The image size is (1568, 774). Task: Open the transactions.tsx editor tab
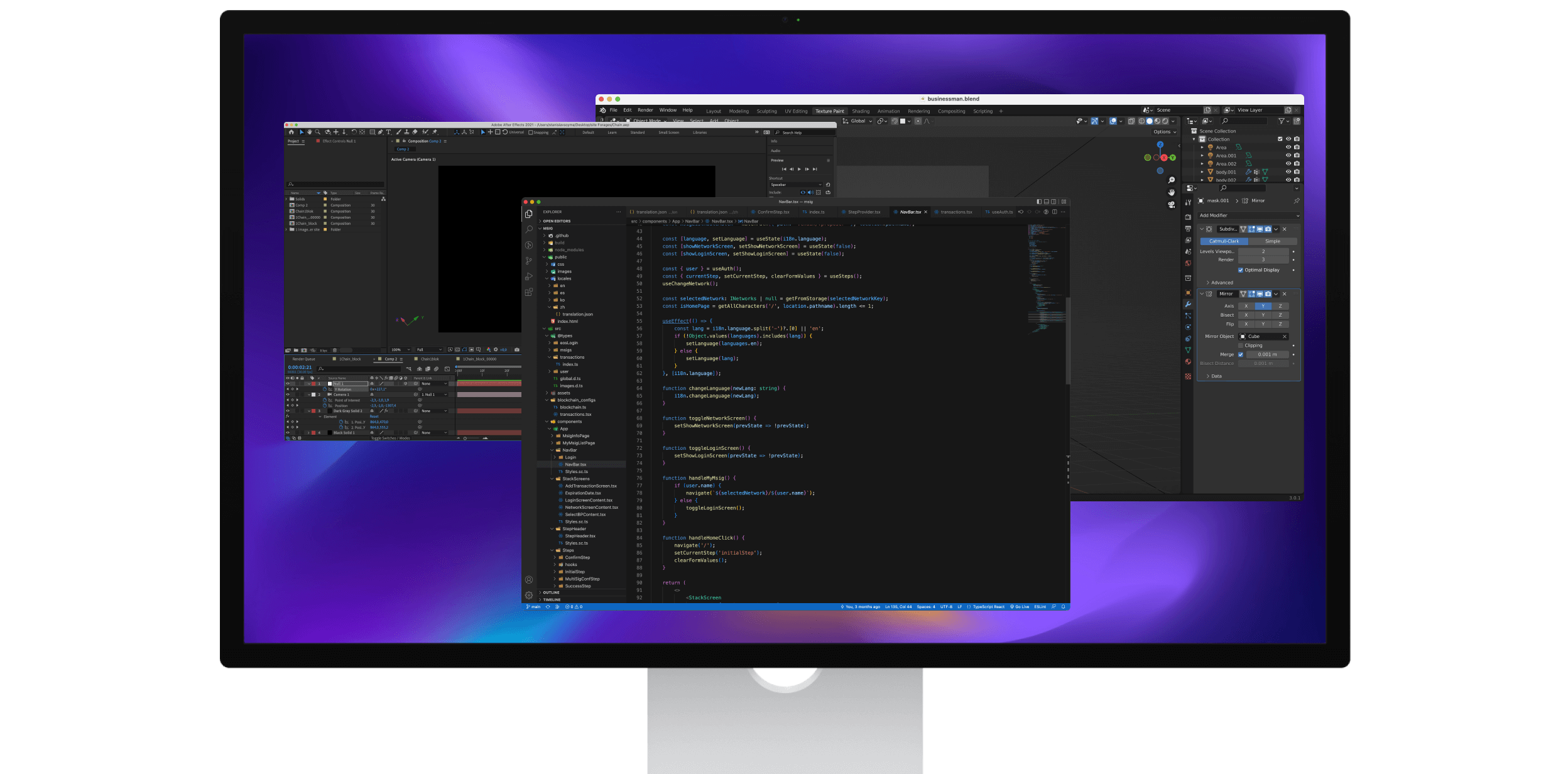click(x=955, y=212)
